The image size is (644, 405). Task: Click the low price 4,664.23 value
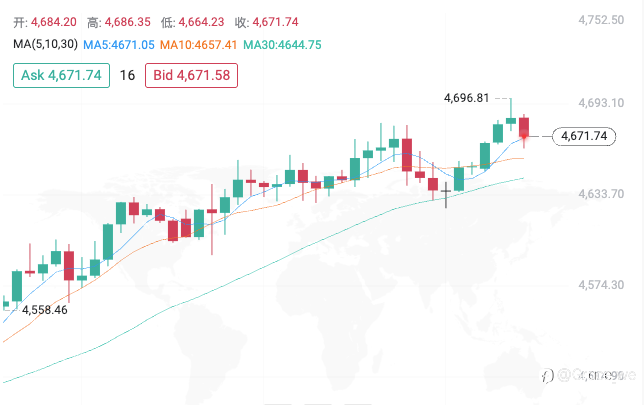tap(201, 22)
